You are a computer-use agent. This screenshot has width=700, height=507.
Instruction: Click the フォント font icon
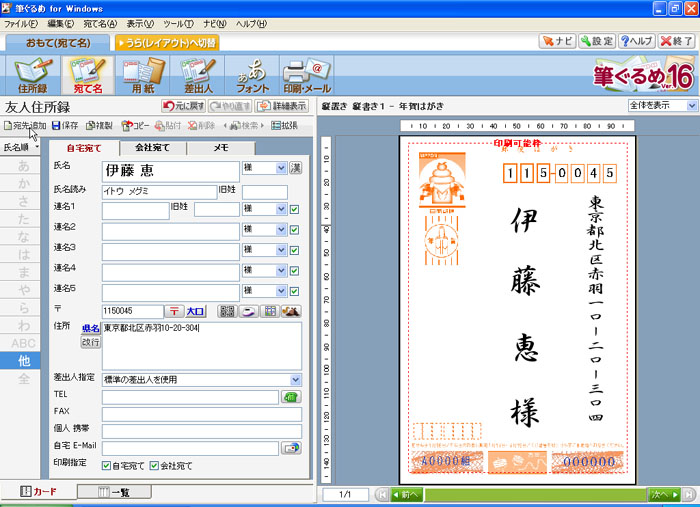251,74
